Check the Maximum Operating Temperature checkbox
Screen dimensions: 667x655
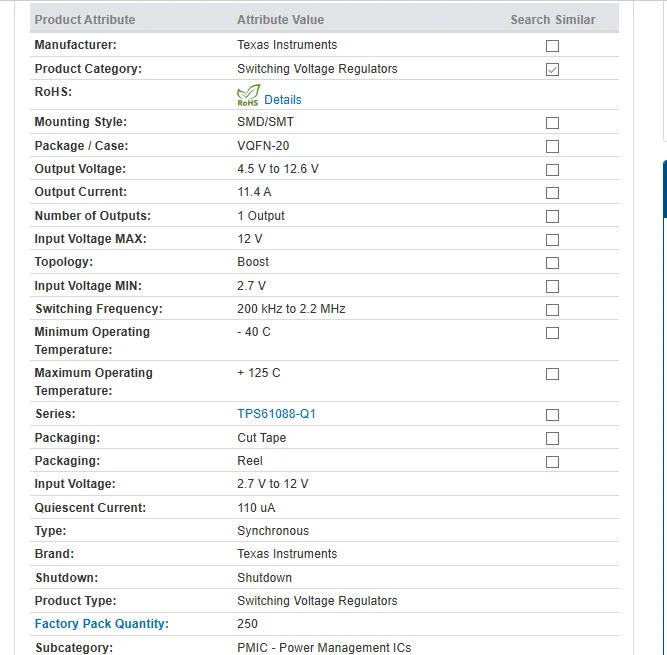point(552,374)
